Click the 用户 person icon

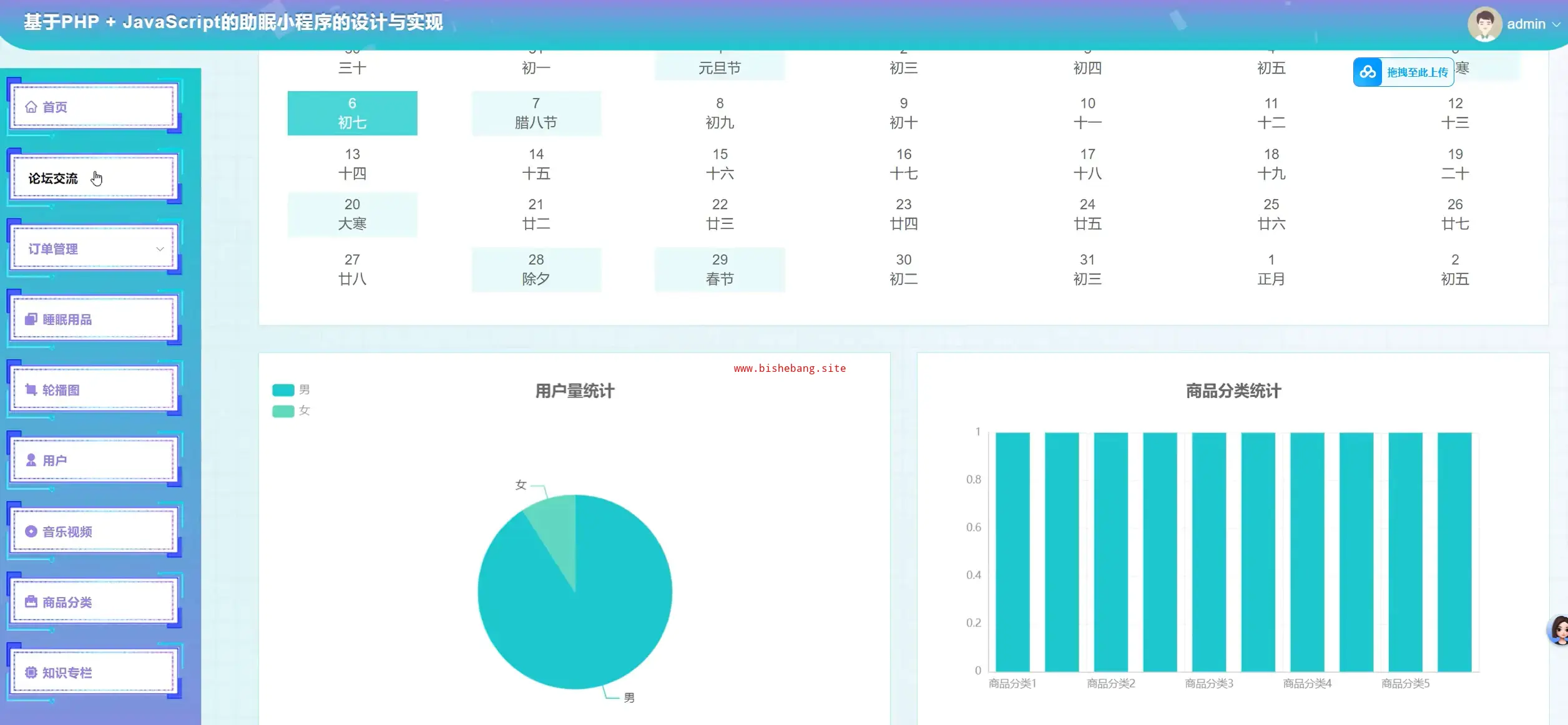[x=31, y=460]
